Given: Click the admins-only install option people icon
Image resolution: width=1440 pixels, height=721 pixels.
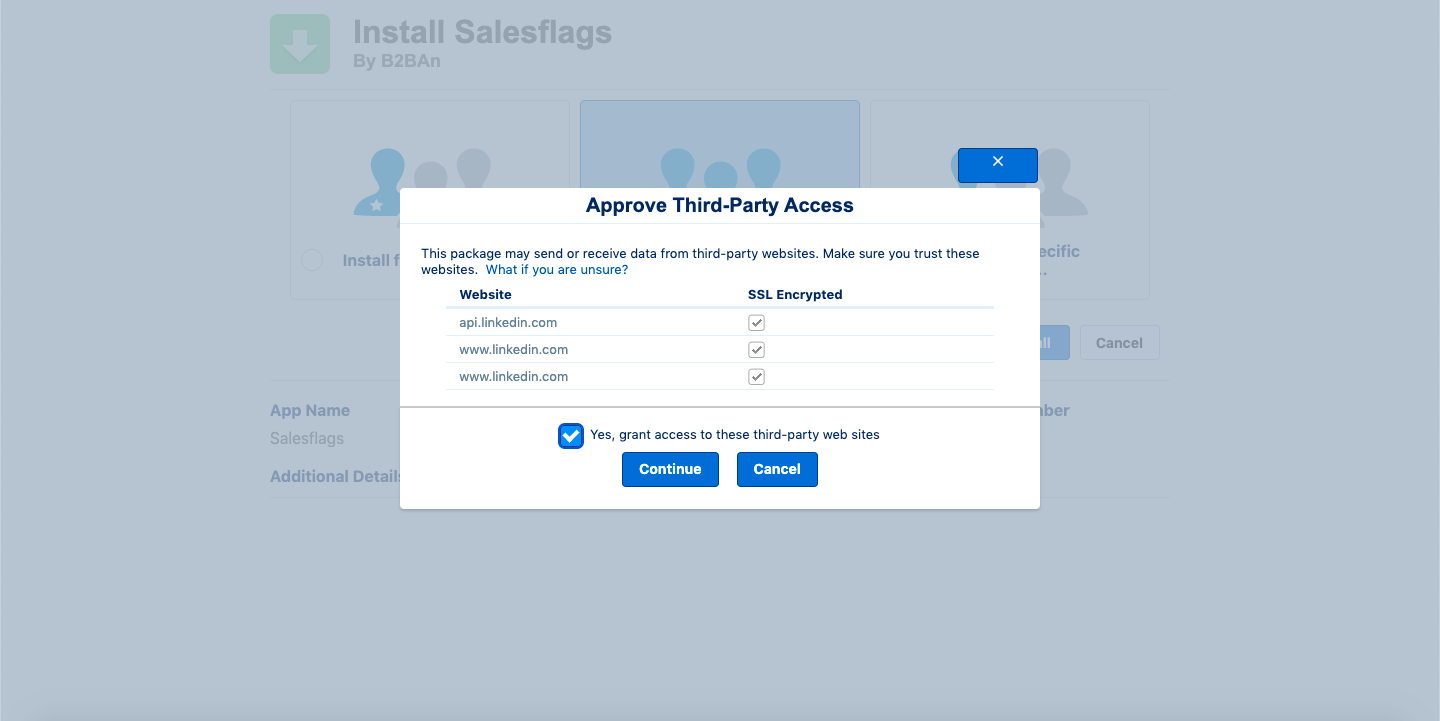Looking at the screenshot, I should tap(422, 180).
